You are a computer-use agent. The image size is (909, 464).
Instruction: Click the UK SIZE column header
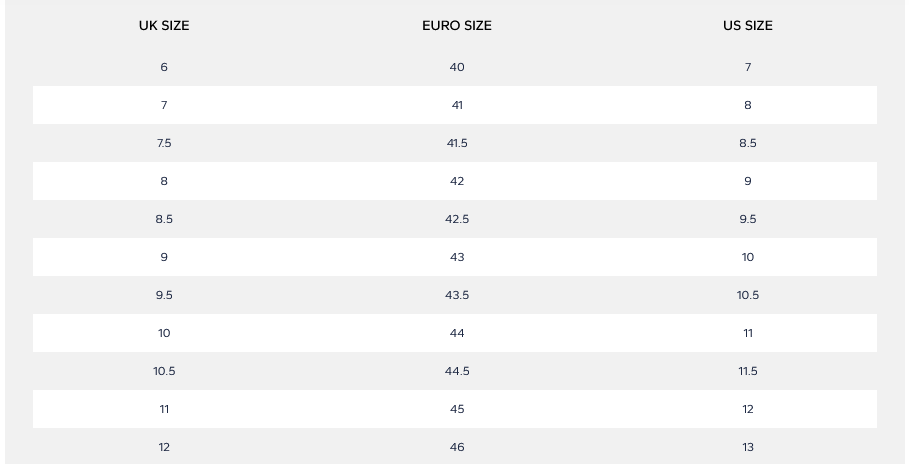(x=164, y=26)
